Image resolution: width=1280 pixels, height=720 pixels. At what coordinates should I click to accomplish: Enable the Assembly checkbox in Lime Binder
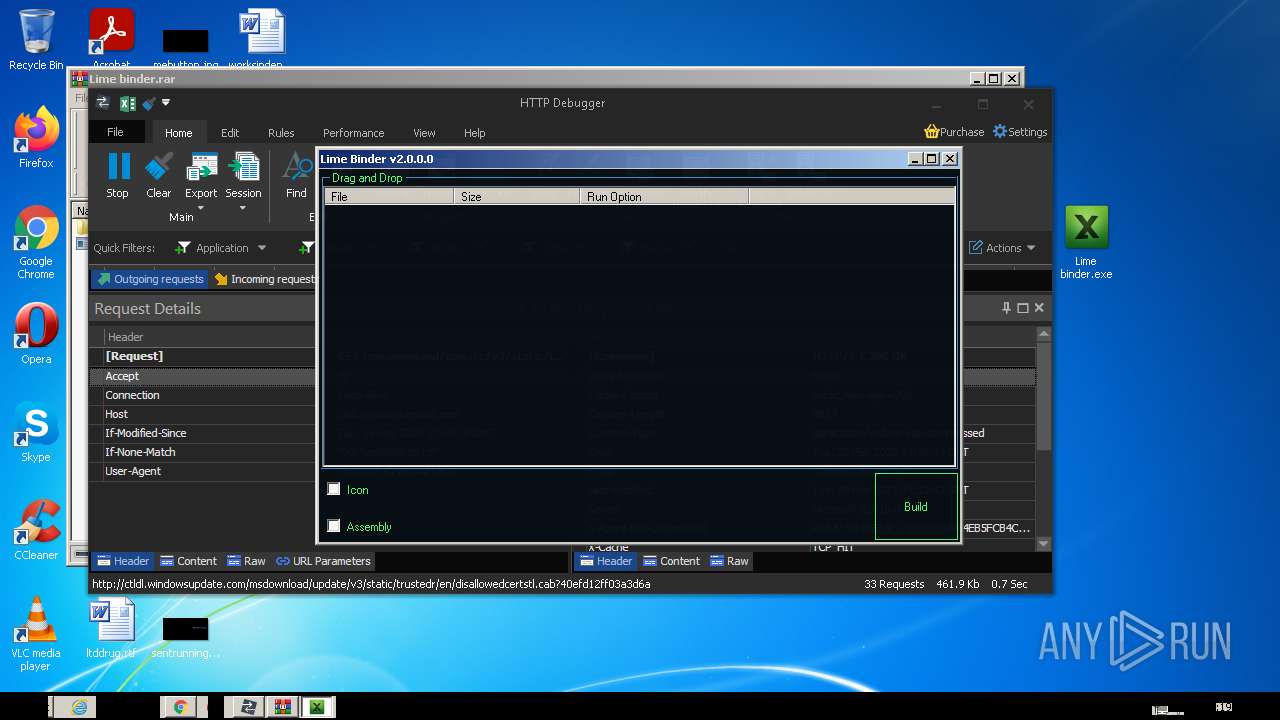[334, 526]
